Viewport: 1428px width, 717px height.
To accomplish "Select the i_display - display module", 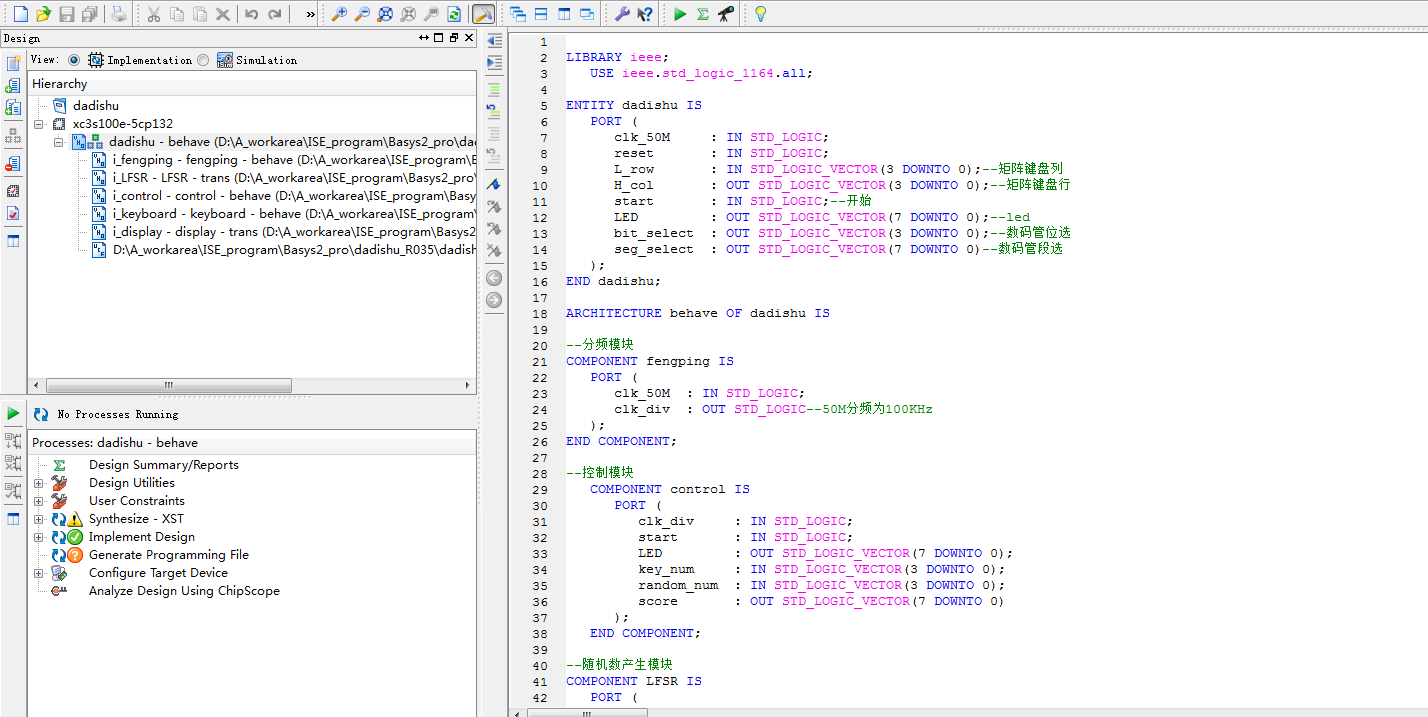I will [283, 232].
